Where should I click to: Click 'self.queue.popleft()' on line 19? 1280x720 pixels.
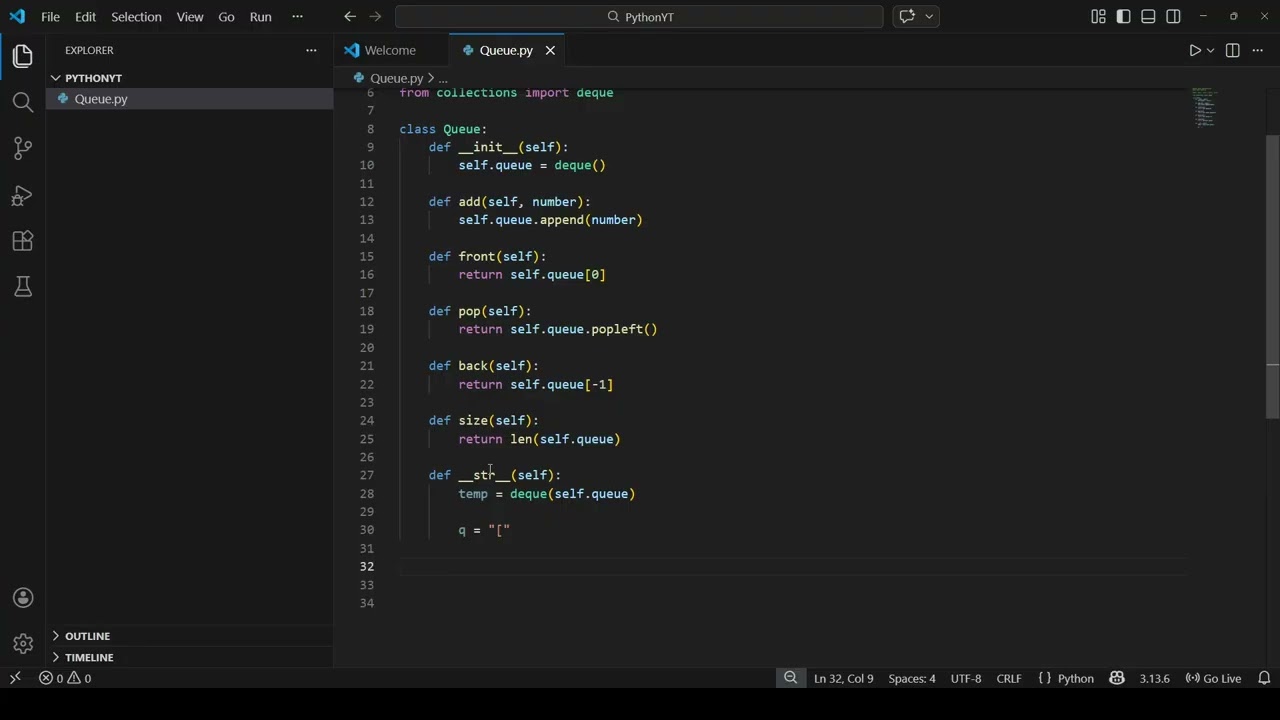point(584,329)
